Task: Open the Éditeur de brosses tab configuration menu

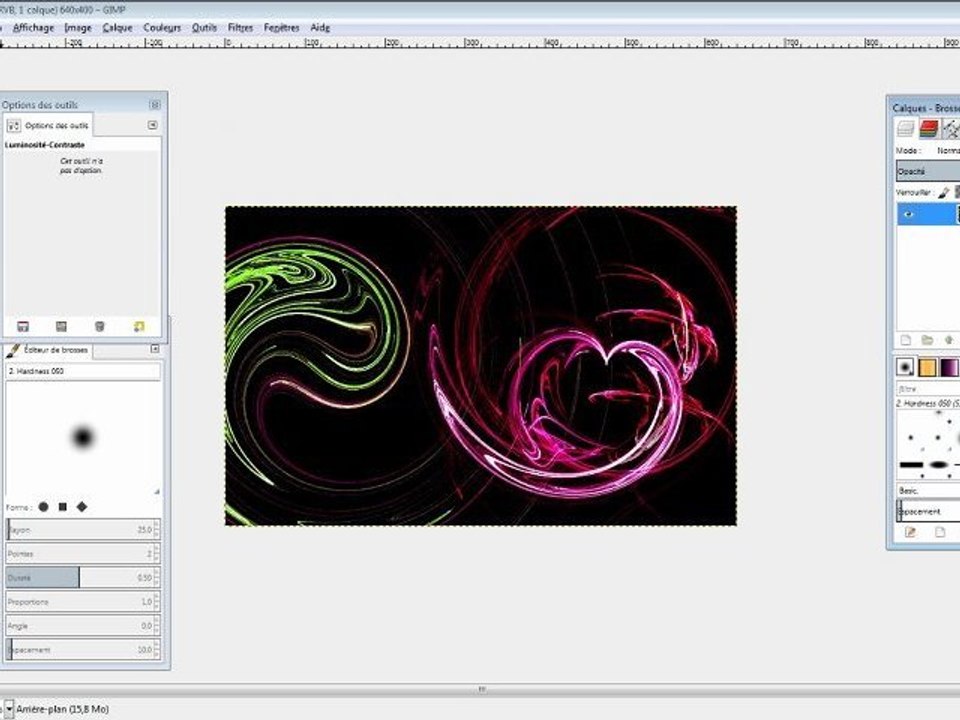Action: coord(155,348)
